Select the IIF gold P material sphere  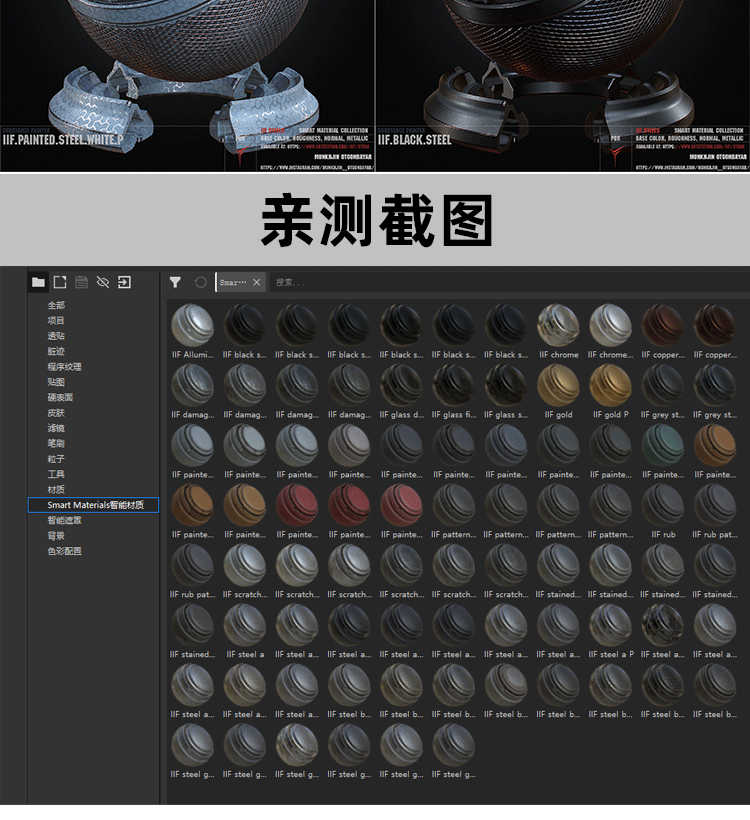[610, 385]
